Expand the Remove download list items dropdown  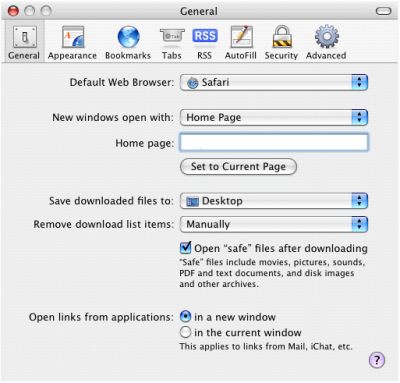[x=274, y=224]
